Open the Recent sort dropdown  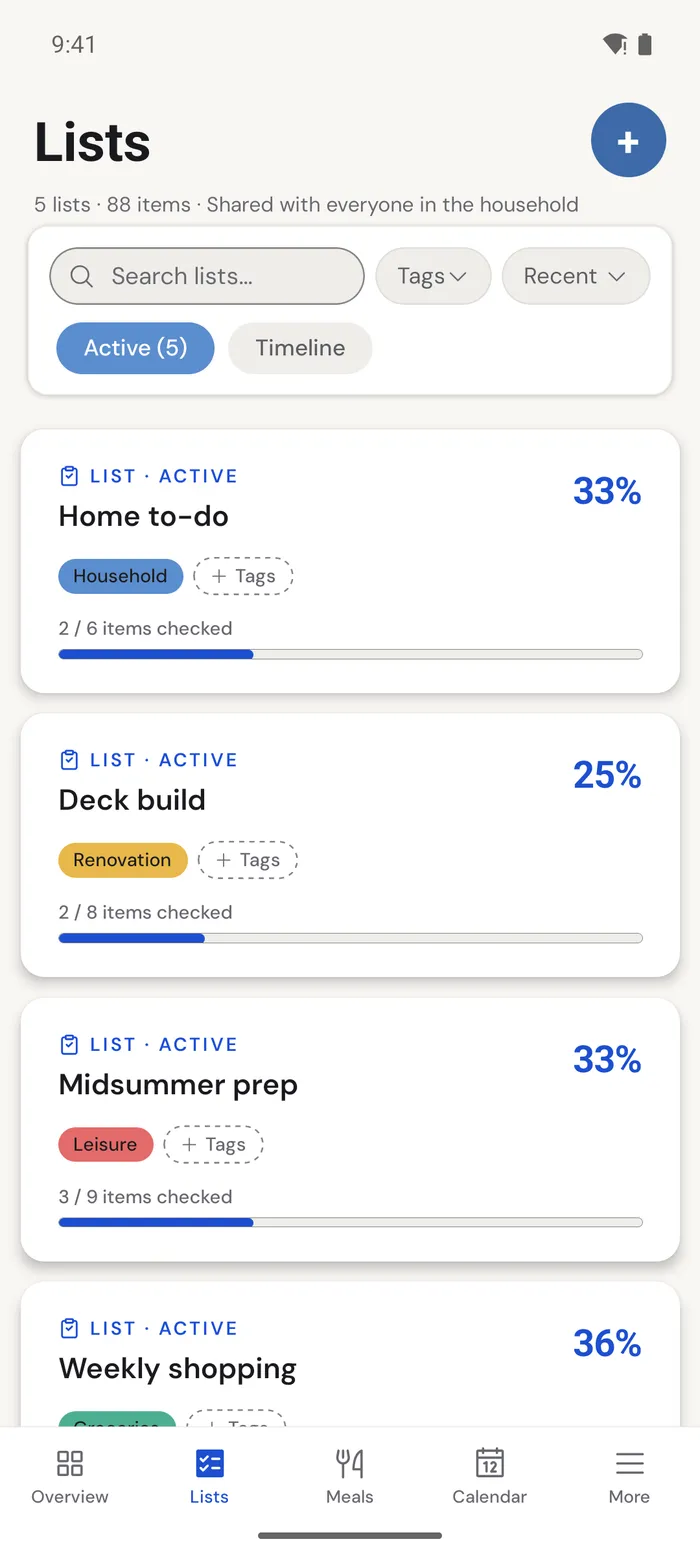pyautogui.click(x=575, y=276)
